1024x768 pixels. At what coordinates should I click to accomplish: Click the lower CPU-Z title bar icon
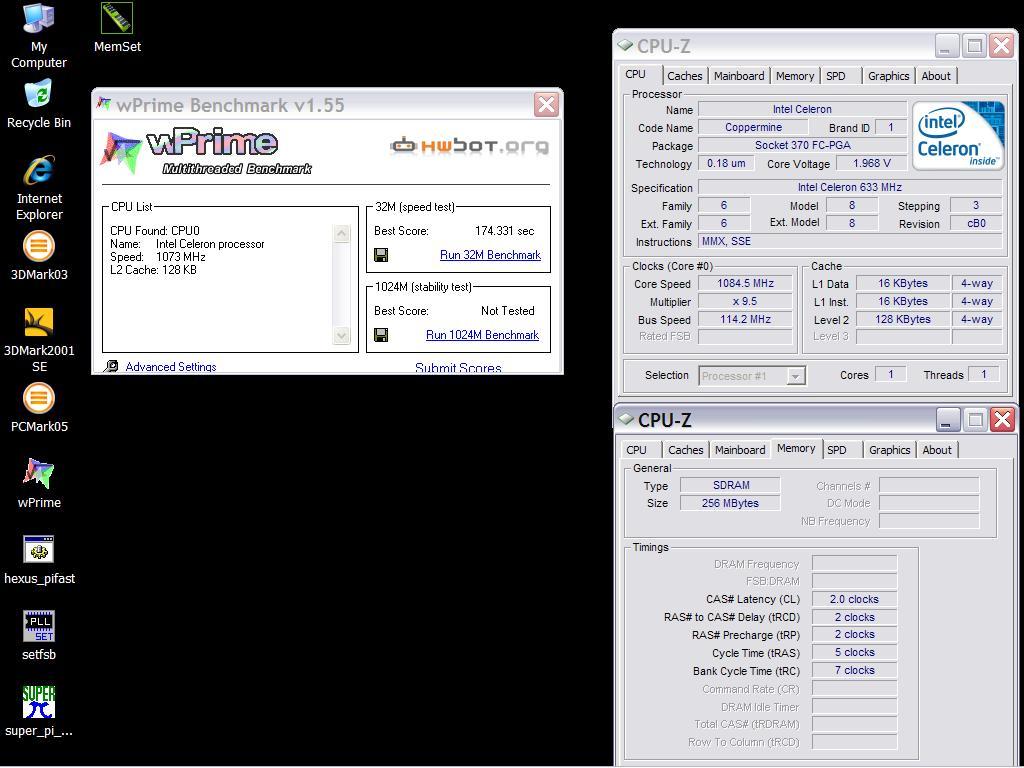point(626,419)
